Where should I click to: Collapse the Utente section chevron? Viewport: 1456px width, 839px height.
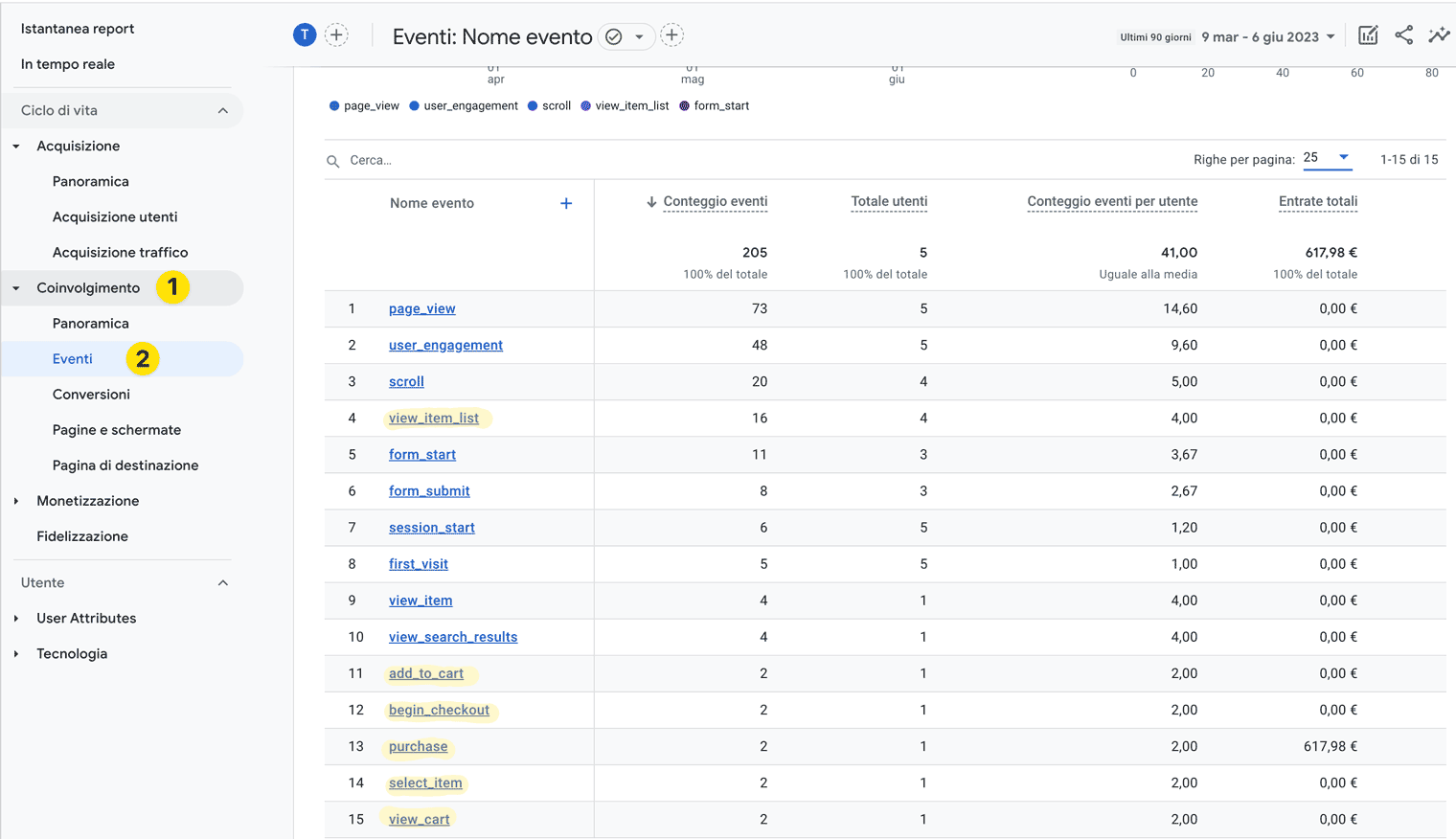[223, 582]
